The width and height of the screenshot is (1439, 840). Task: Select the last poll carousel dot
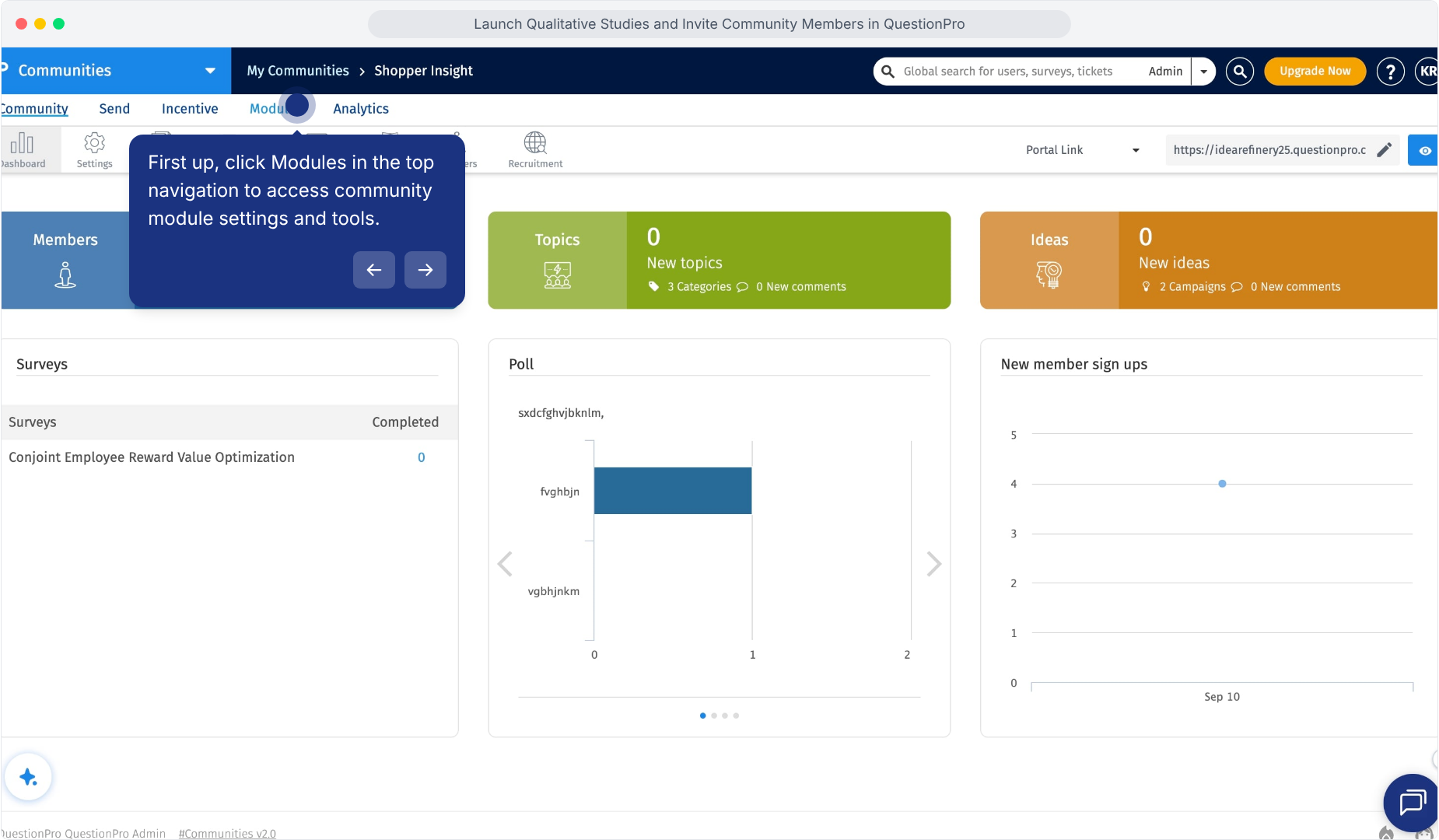point(736,716)
